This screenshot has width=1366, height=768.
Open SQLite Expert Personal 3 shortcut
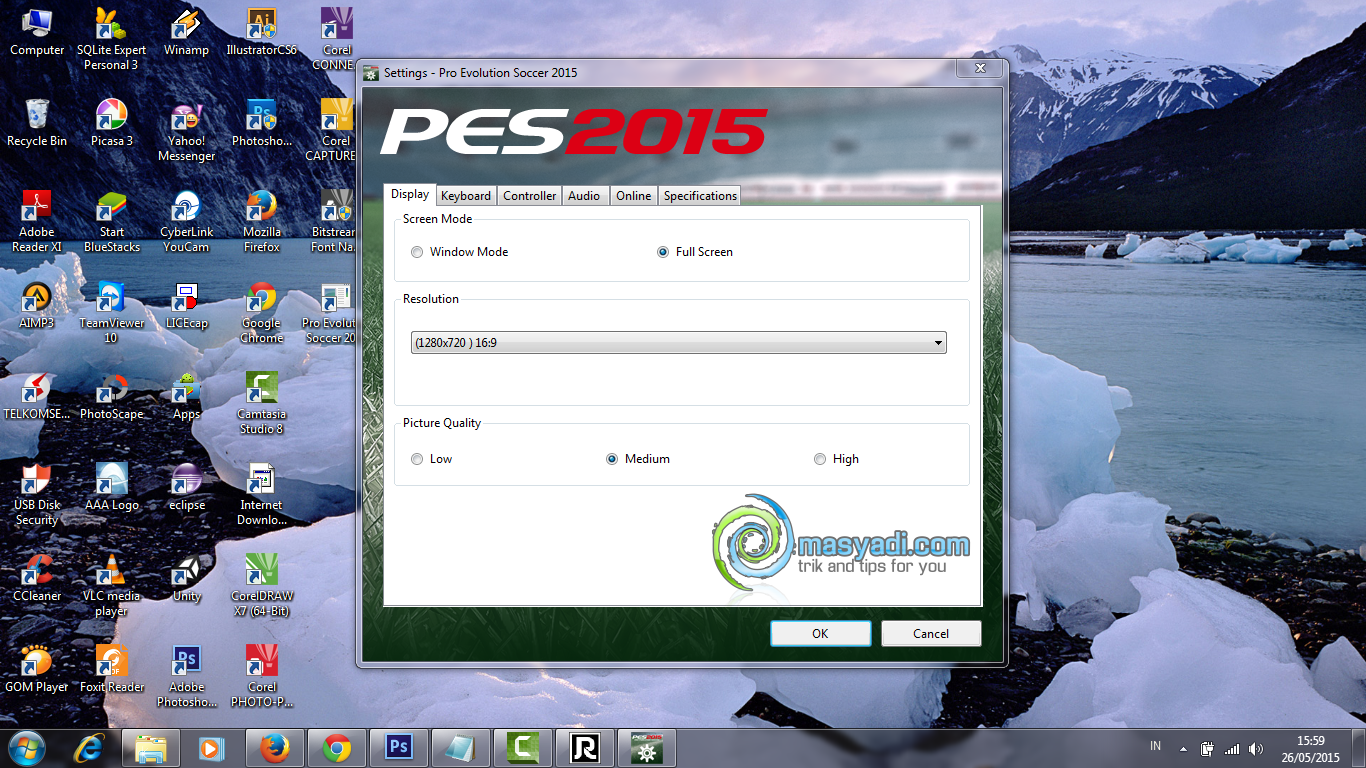pos(111,39)
